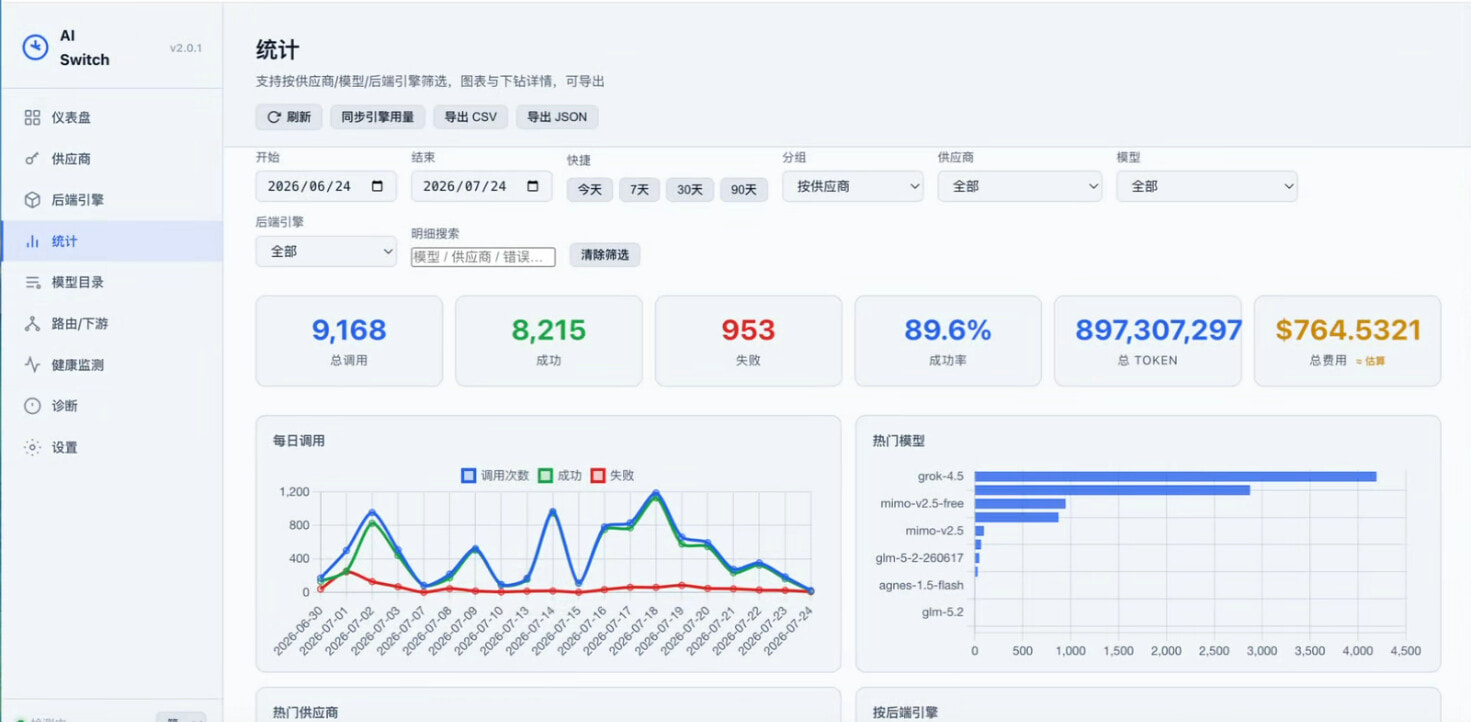Open the 供应商 filter dropdown
This screenshot has height=722, width=1471.
1020,186
